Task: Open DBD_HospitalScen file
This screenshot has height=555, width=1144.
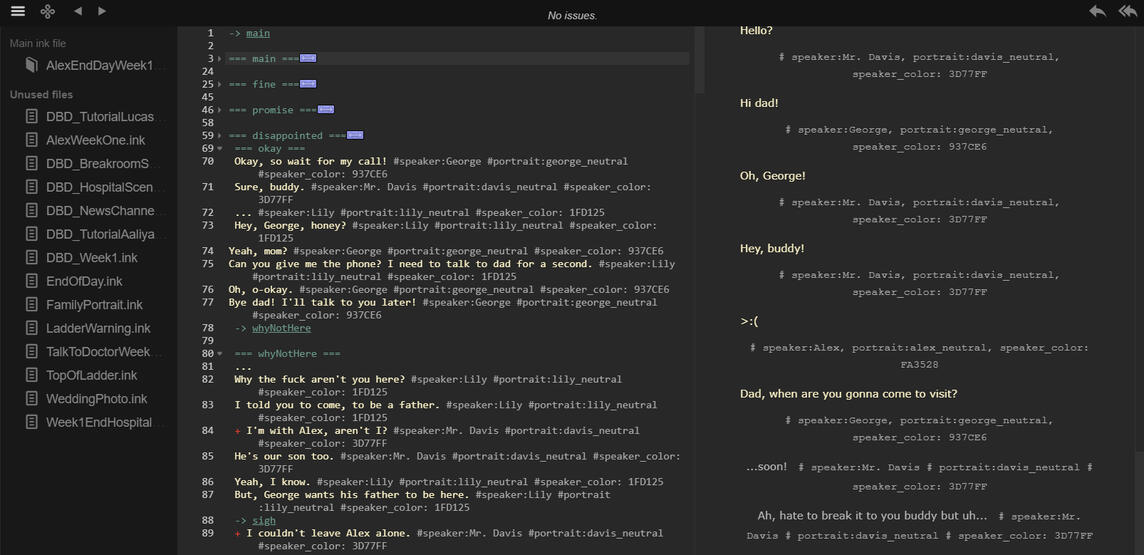Action: point(100,187)
